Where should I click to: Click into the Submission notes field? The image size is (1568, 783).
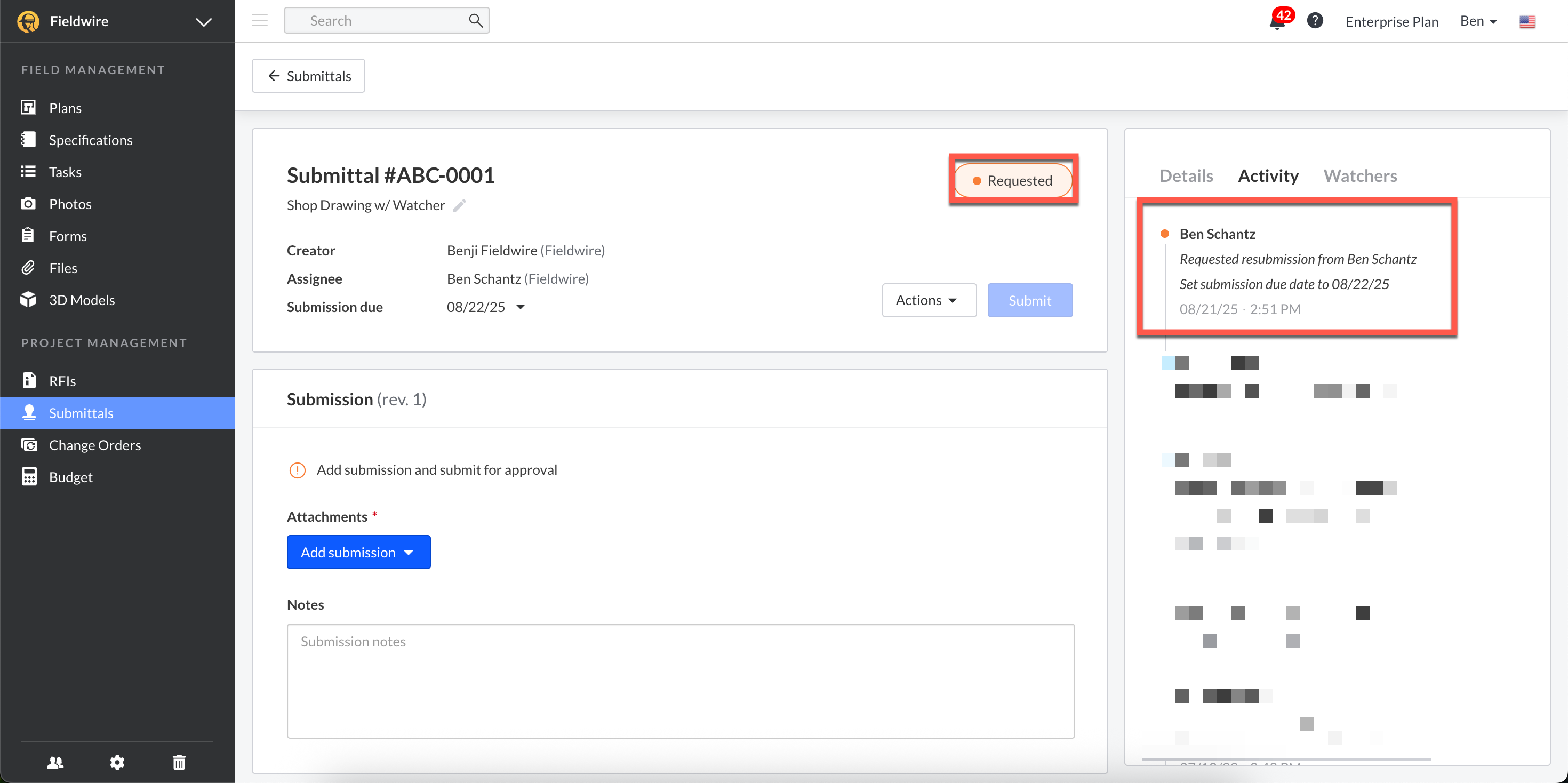[680, 680]
